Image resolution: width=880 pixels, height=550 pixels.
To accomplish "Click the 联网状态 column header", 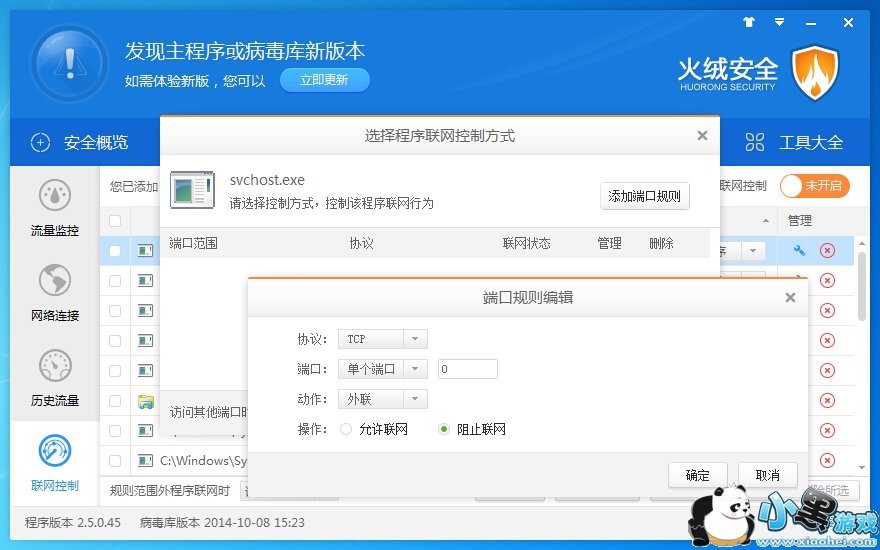I will click(526, 243).
